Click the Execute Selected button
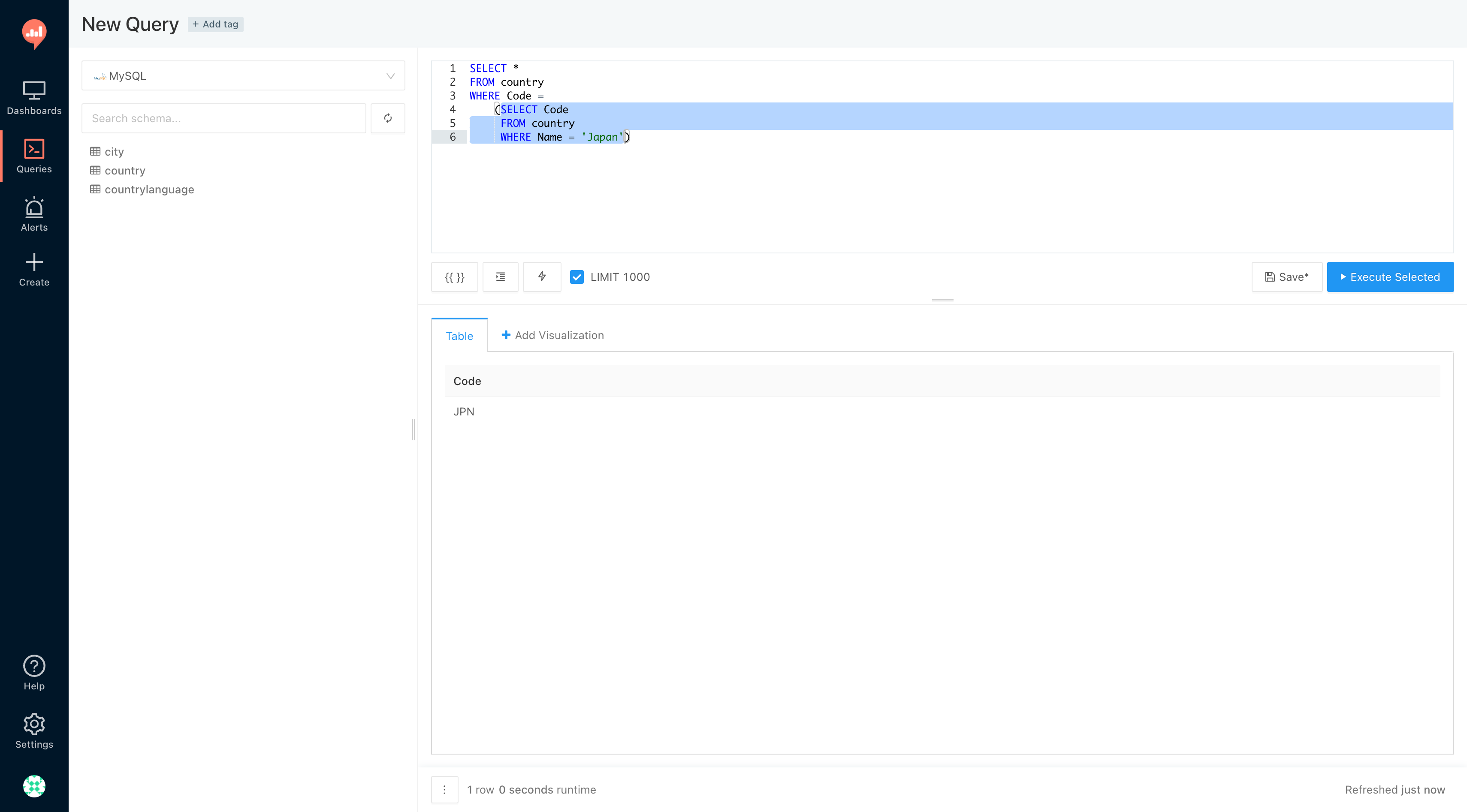The image size is (1467, 812). point(1389,277)
